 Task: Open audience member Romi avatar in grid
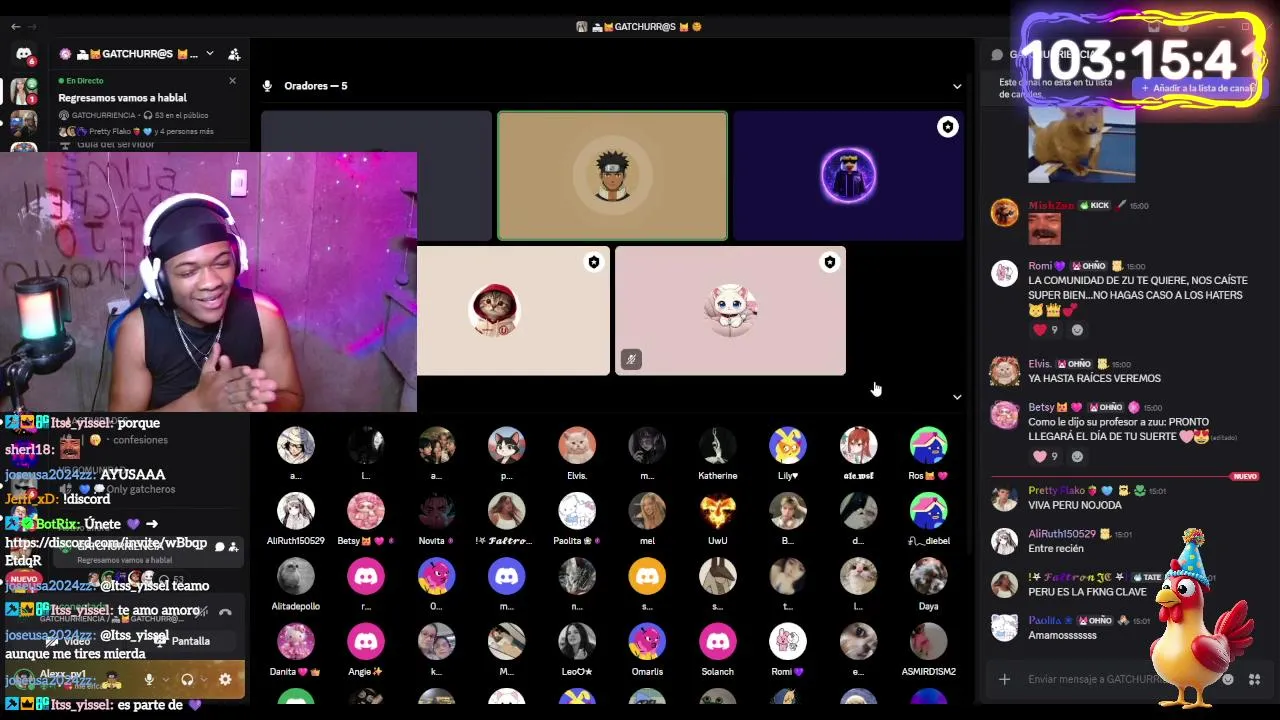[x=788, y=642]
